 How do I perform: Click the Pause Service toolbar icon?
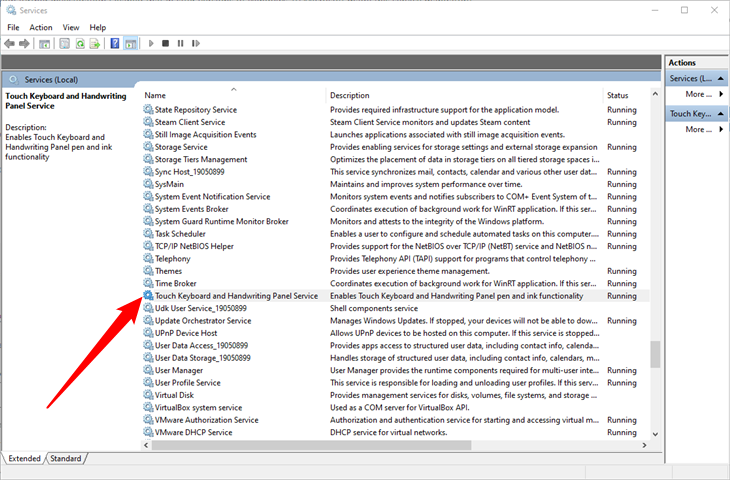[x=180, y=44]
